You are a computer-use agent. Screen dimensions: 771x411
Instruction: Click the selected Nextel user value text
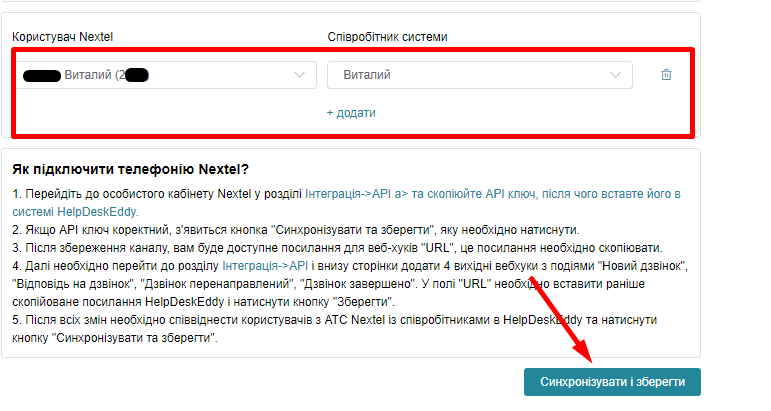pyautogui.click(x=90, y=75)
